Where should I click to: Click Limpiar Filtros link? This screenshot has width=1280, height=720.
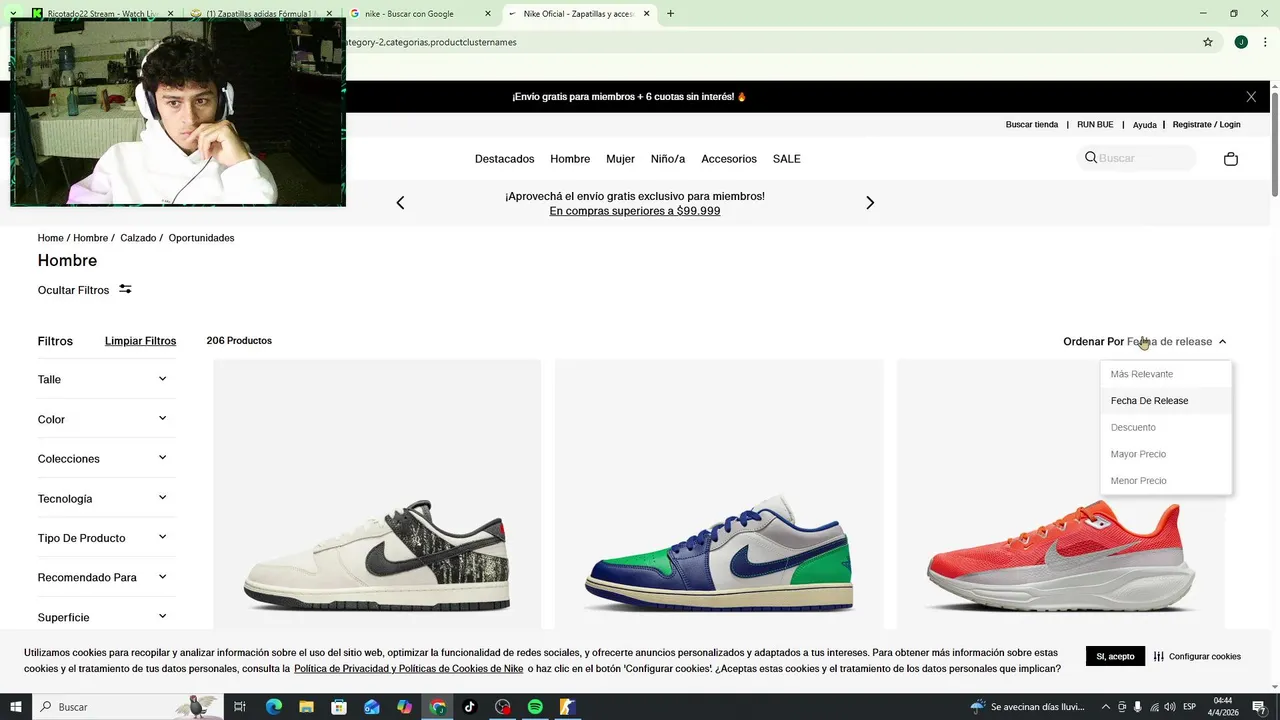pyautogui.click(x=140, y=341)
